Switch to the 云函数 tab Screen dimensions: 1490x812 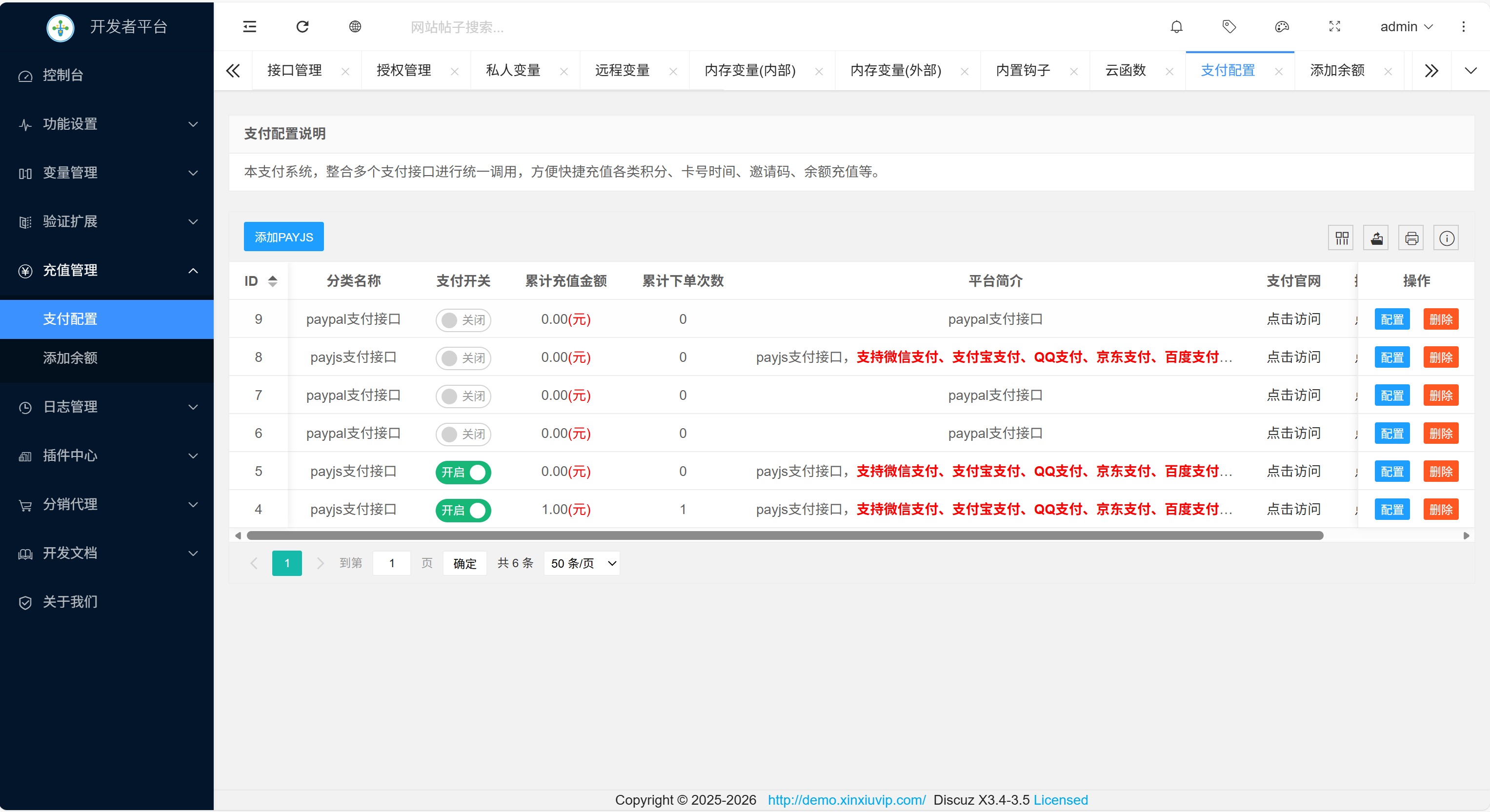[1125, 71]
